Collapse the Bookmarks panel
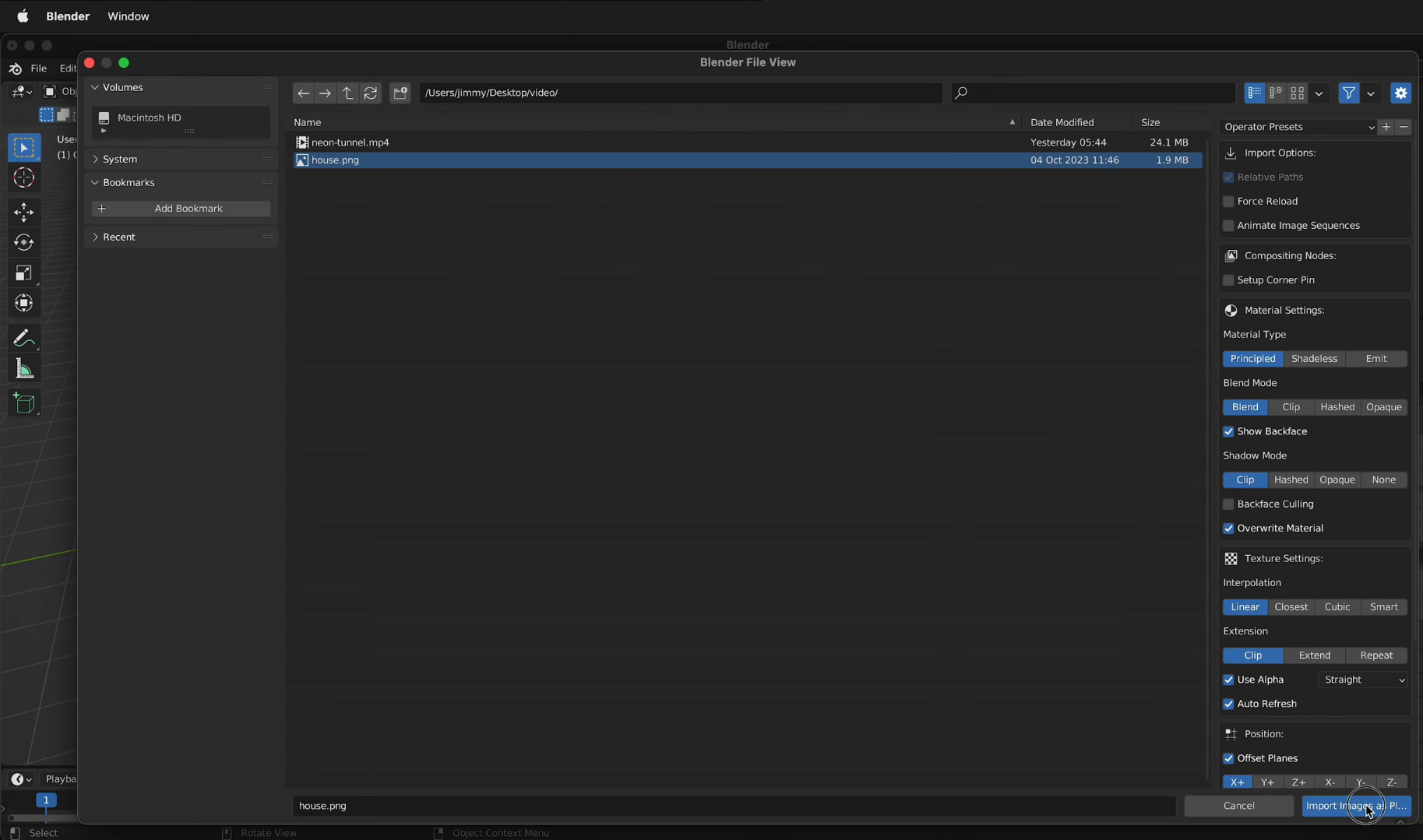 (x=96, y=182)
